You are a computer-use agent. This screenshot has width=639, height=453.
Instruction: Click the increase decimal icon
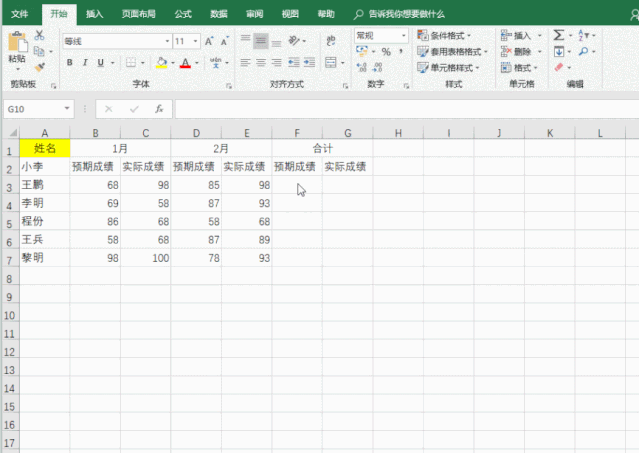pyautogui.click(x=361, y=67)
